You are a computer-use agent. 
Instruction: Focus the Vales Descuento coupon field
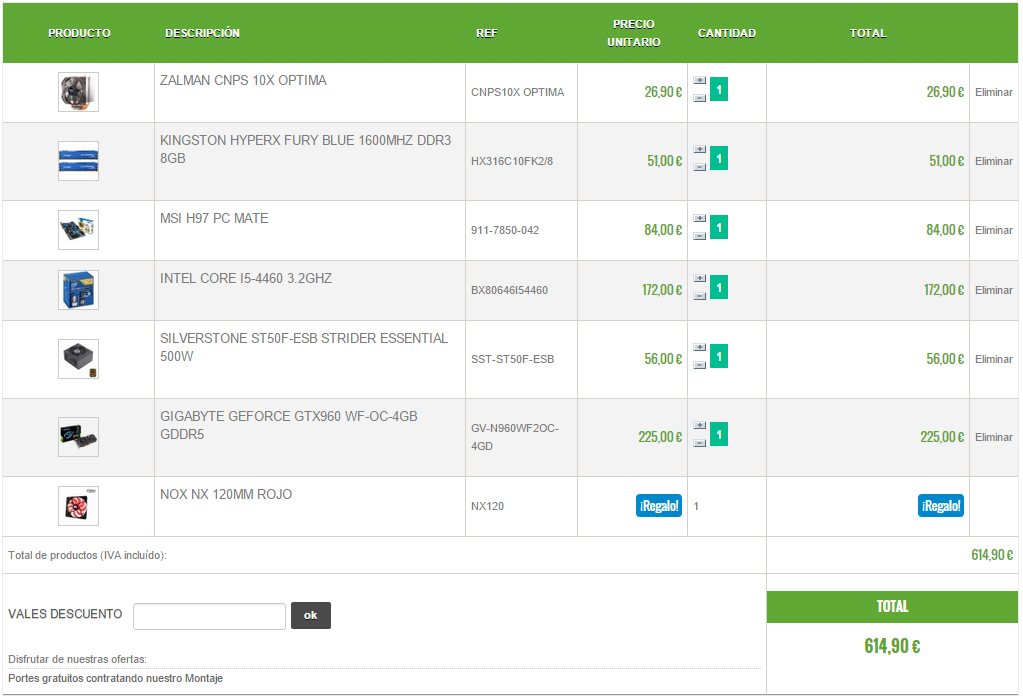tap(209, 616)
